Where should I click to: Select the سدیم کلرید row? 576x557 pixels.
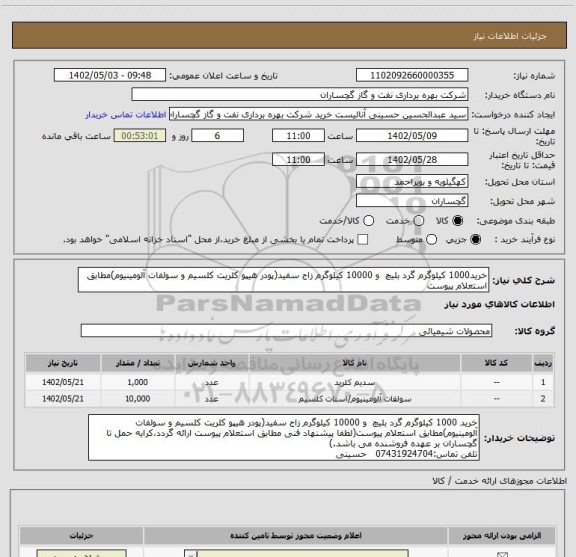(x=289, y=382)
